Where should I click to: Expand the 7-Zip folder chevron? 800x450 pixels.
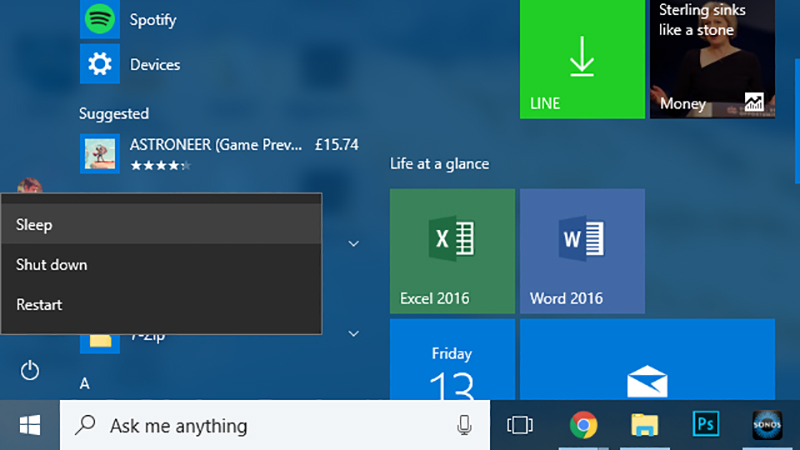(353, 334)
